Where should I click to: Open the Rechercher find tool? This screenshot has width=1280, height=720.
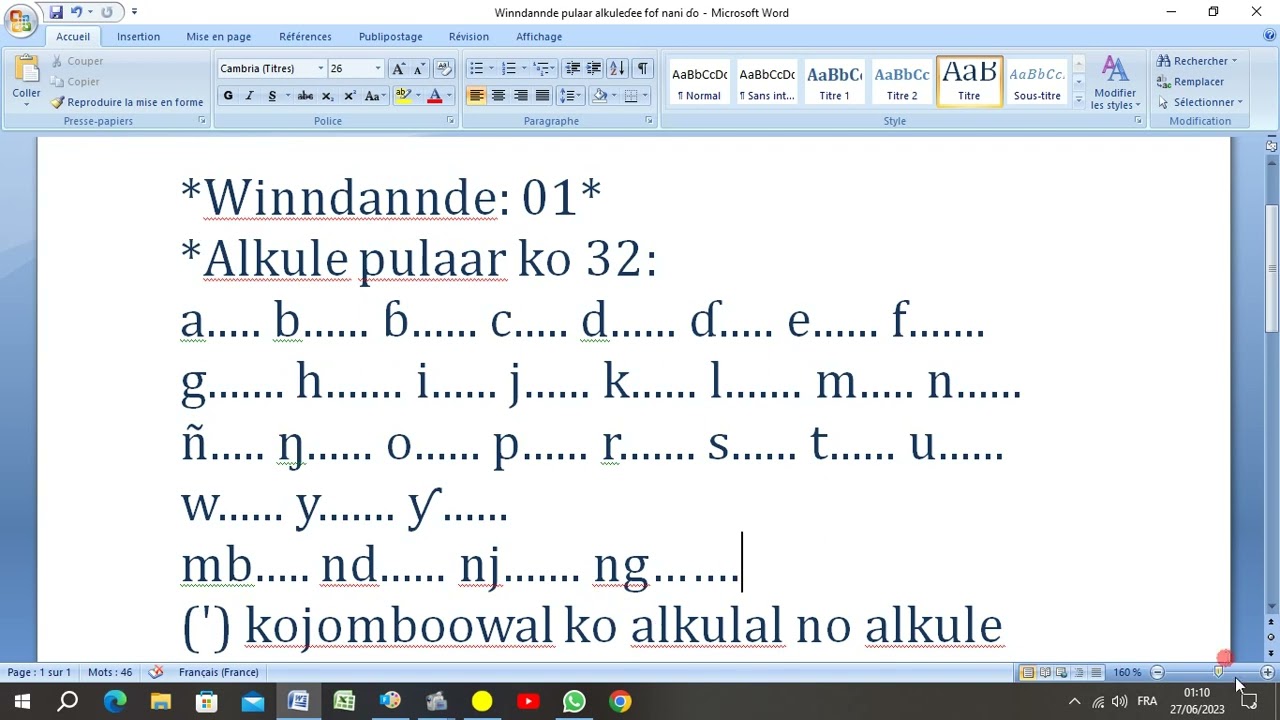pyautogui.click(x=1196, y=61)
